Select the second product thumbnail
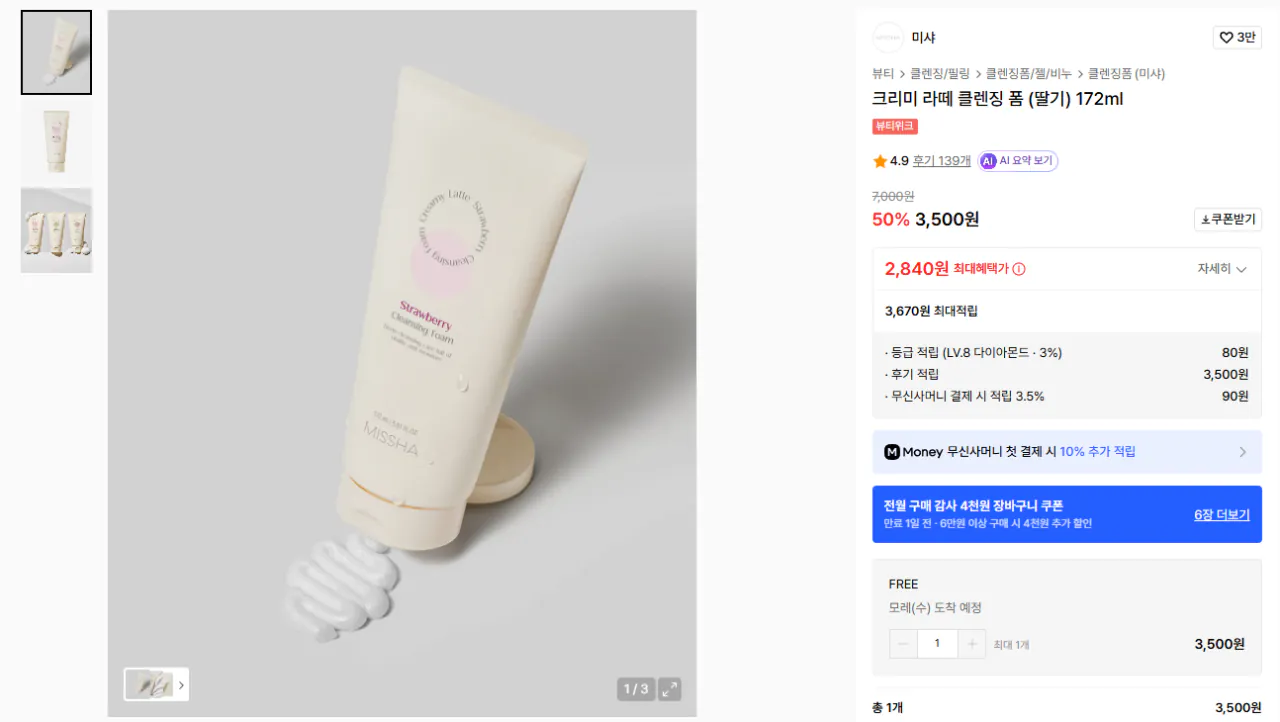Image resolution: width=1280 pixels, height=722 pixels. tap(56, 141)
